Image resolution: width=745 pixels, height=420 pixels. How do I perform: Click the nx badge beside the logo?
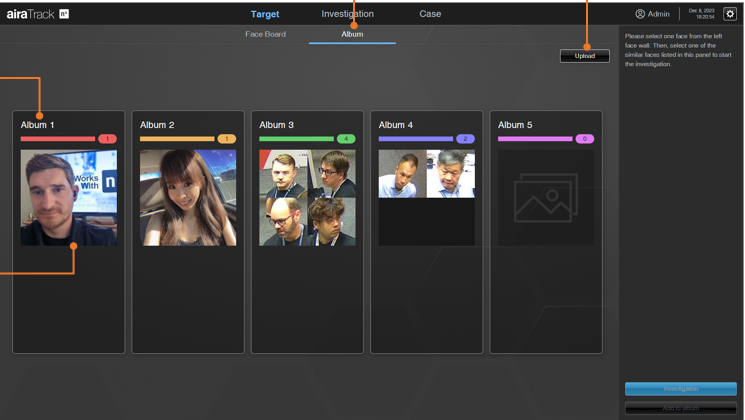[64, 14]
